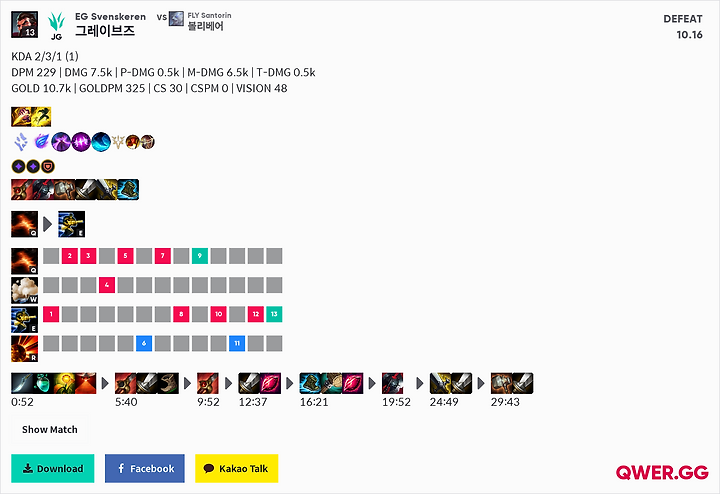Click the Q skill icon in skill order row

click(24, 261)
